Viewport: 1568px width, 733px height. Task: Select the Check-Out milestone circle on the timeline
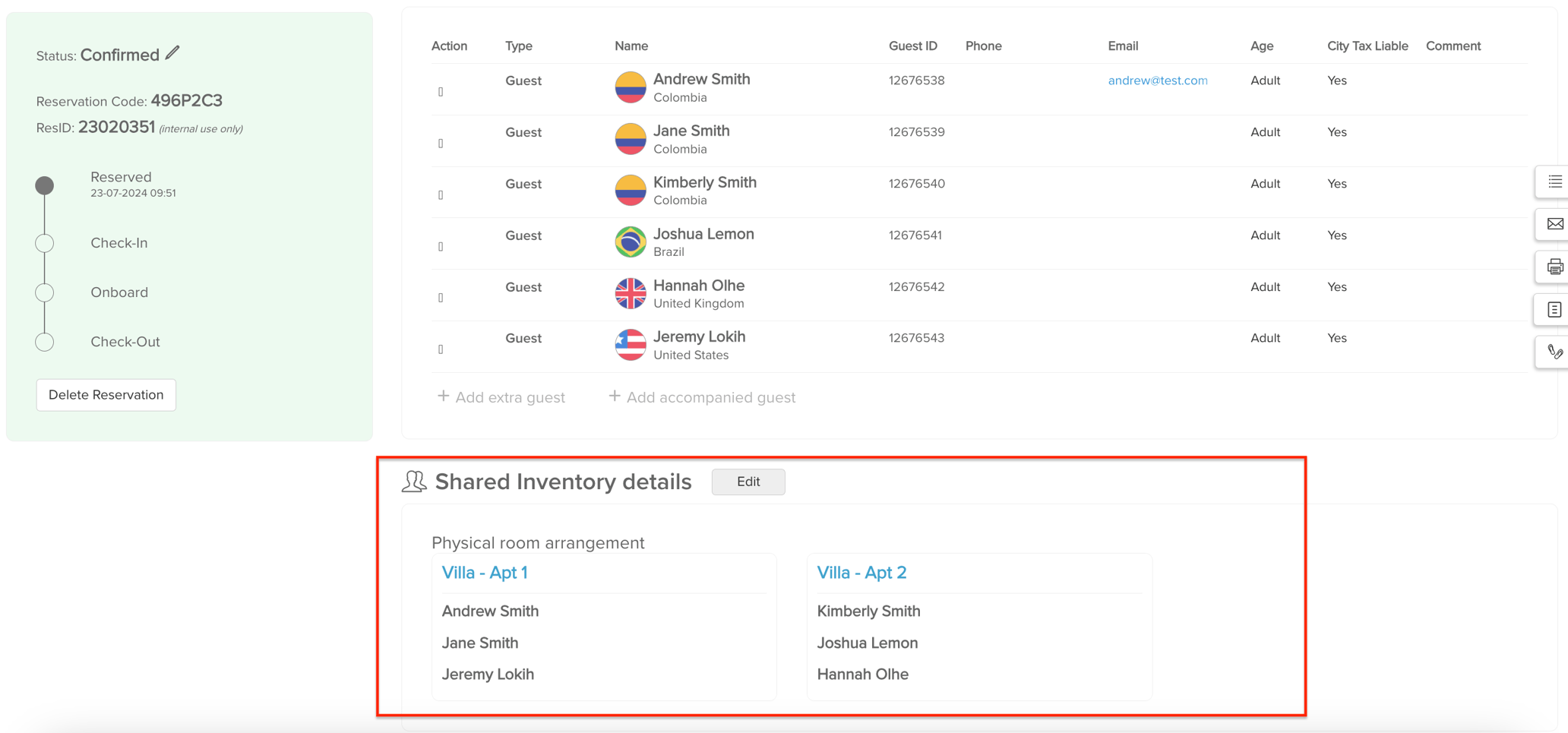tap(44, 342)
